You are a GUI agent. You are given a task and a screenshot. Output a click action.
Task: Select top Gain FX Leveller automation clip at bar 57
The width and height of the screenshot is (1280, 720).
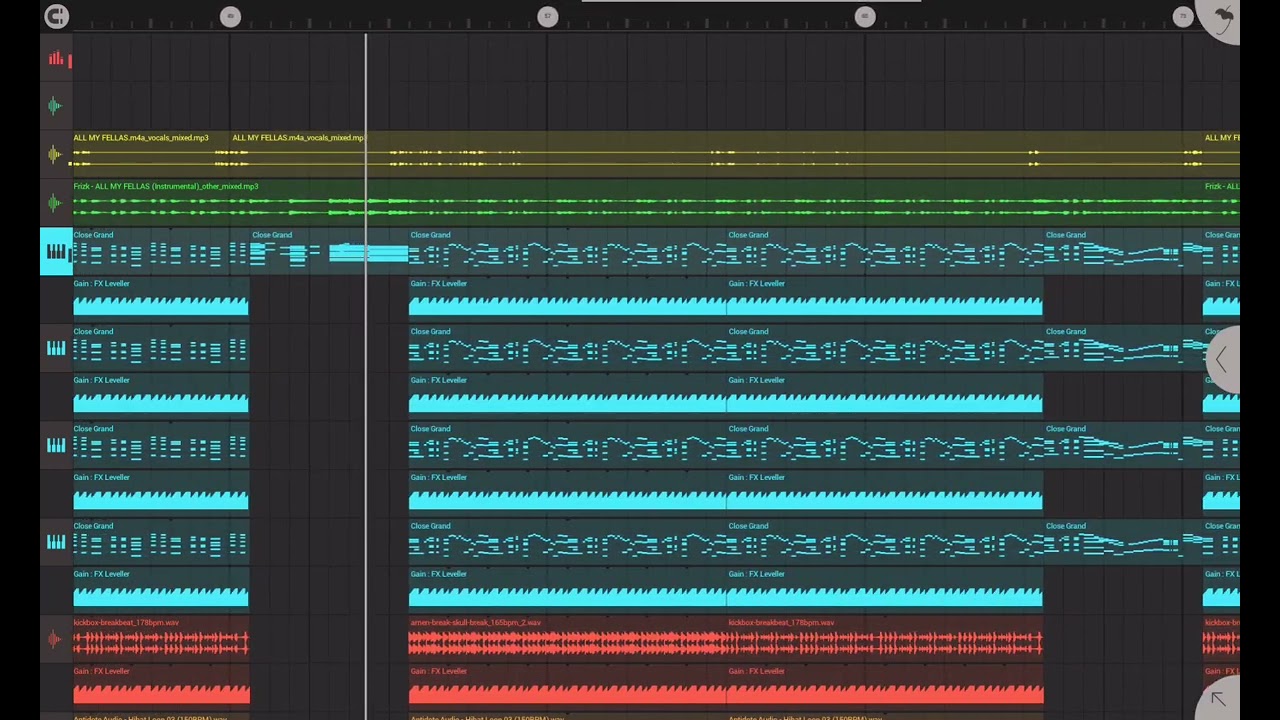567,299
